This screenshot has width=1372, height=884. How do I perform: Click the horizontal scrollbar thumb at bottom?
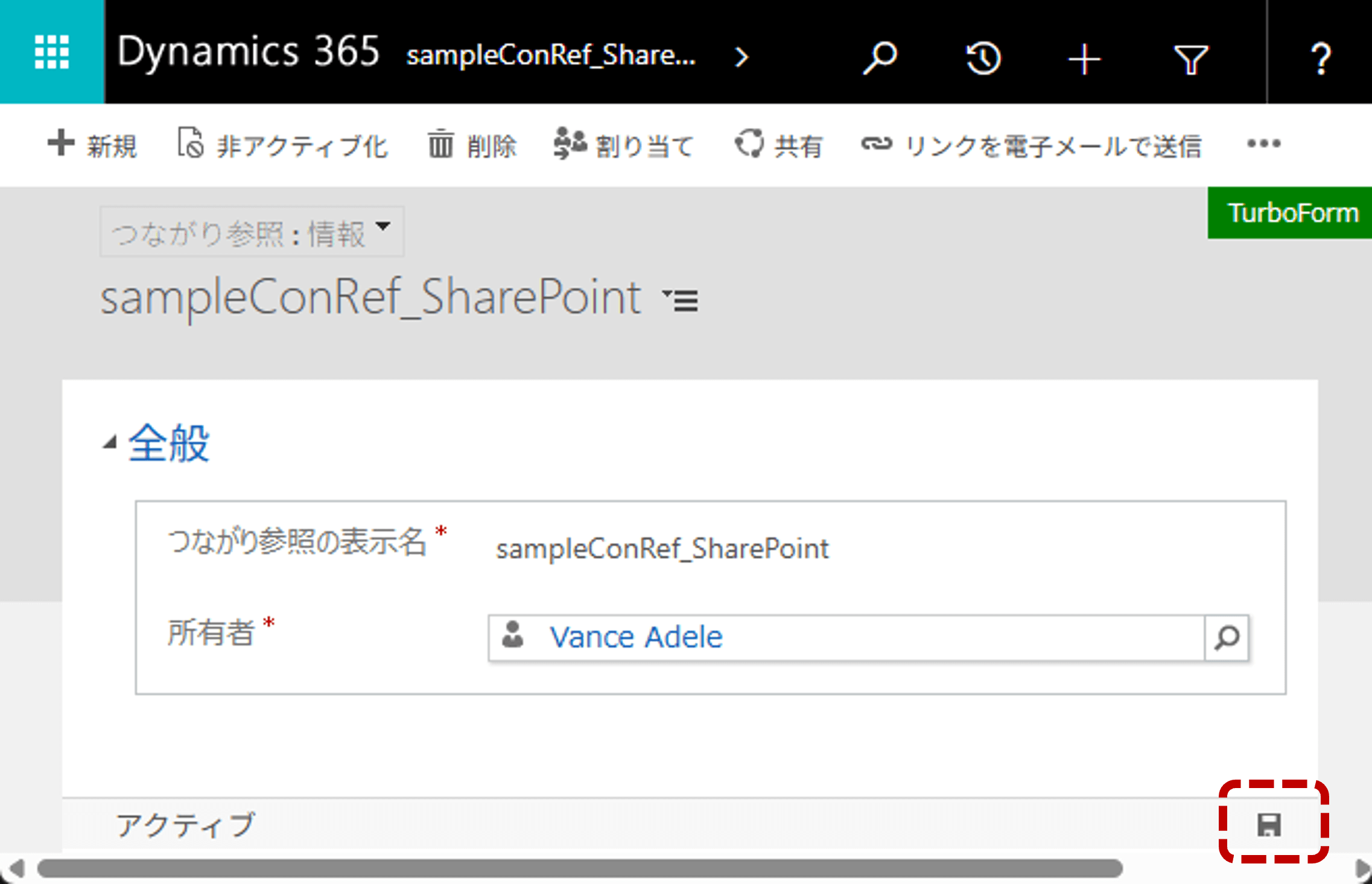pyautogui.click(x=579, y=868)
